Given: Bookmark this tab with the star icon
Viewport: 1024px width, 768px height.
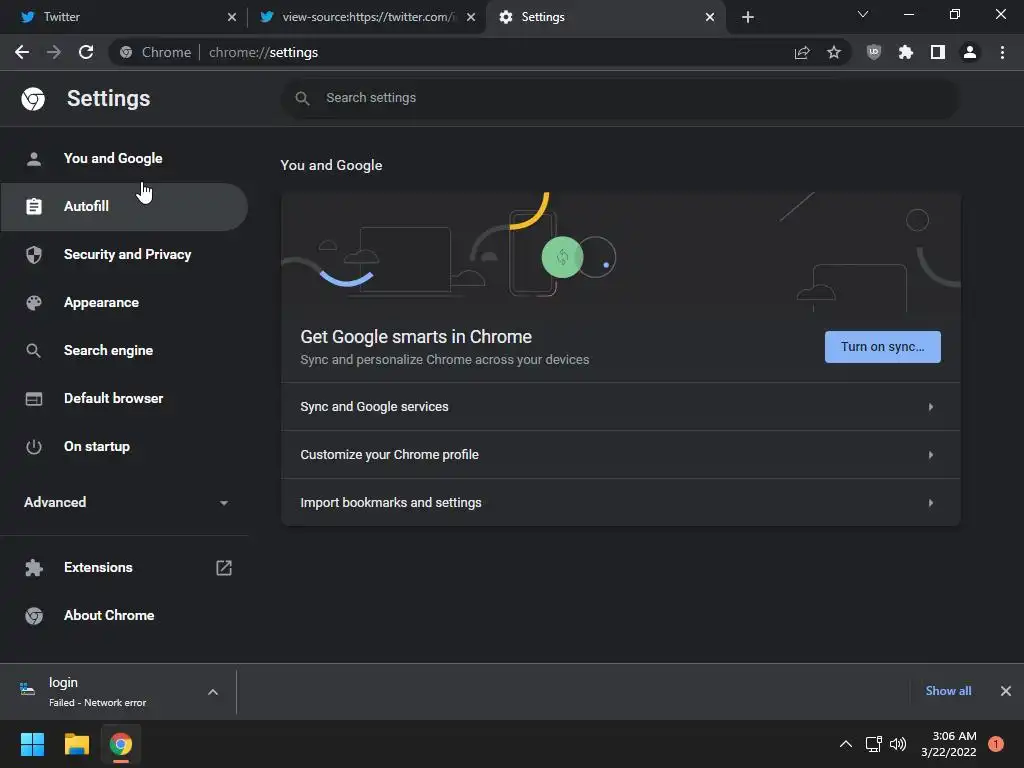Looking at the screenshot, I should tap(834, 52).
